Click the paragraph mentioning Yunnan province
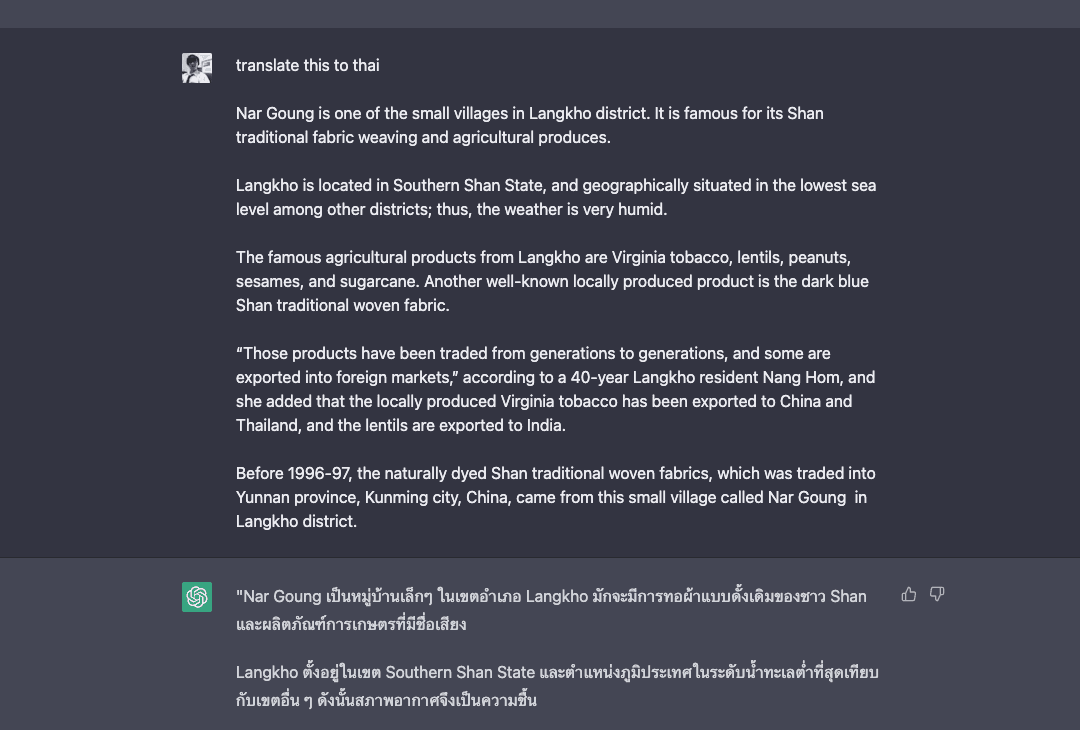 point(556,497)
